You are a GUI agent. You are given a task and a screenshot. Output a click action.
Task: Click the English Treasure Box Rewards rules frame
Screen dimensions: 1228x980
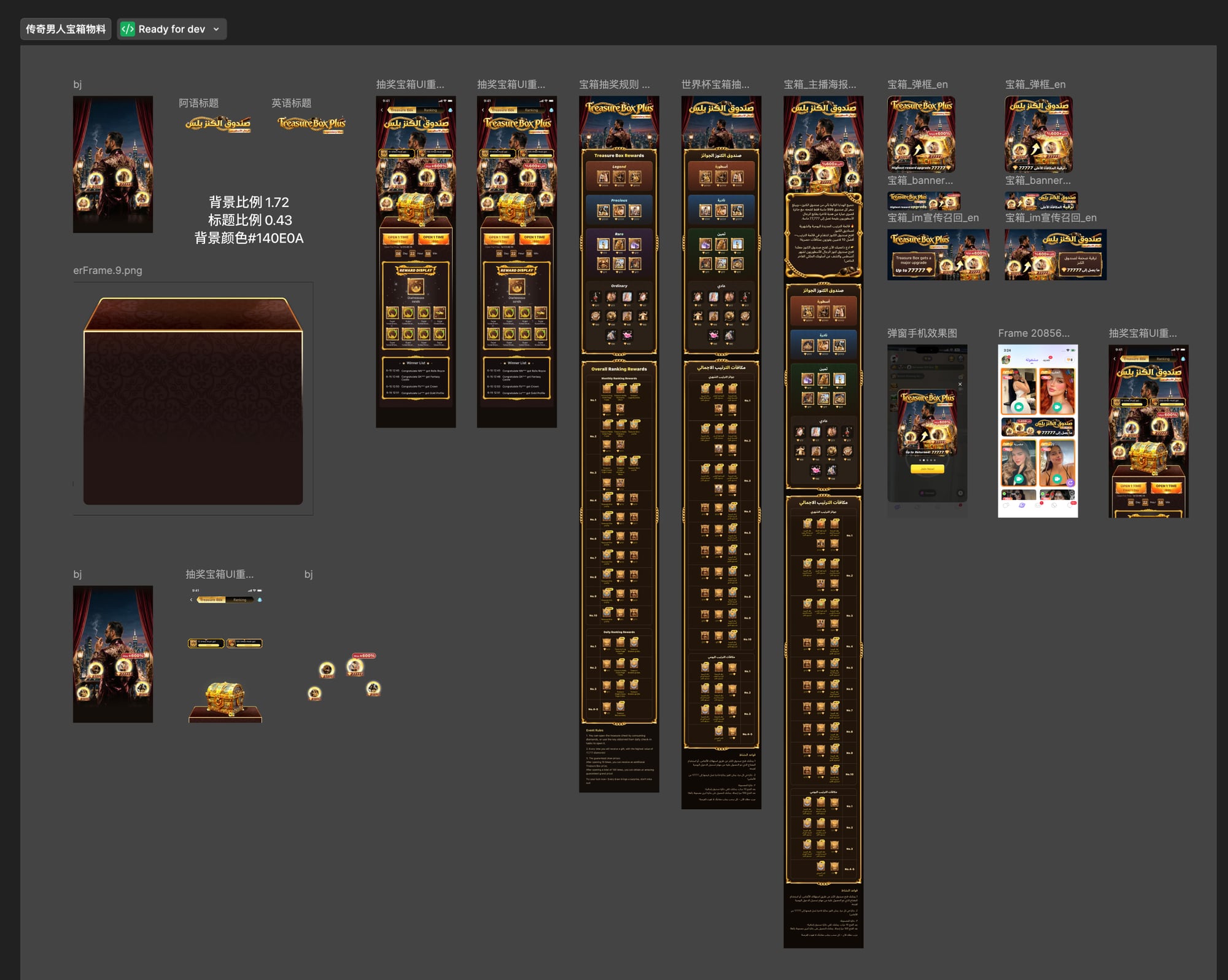click(x=619, y=444)
